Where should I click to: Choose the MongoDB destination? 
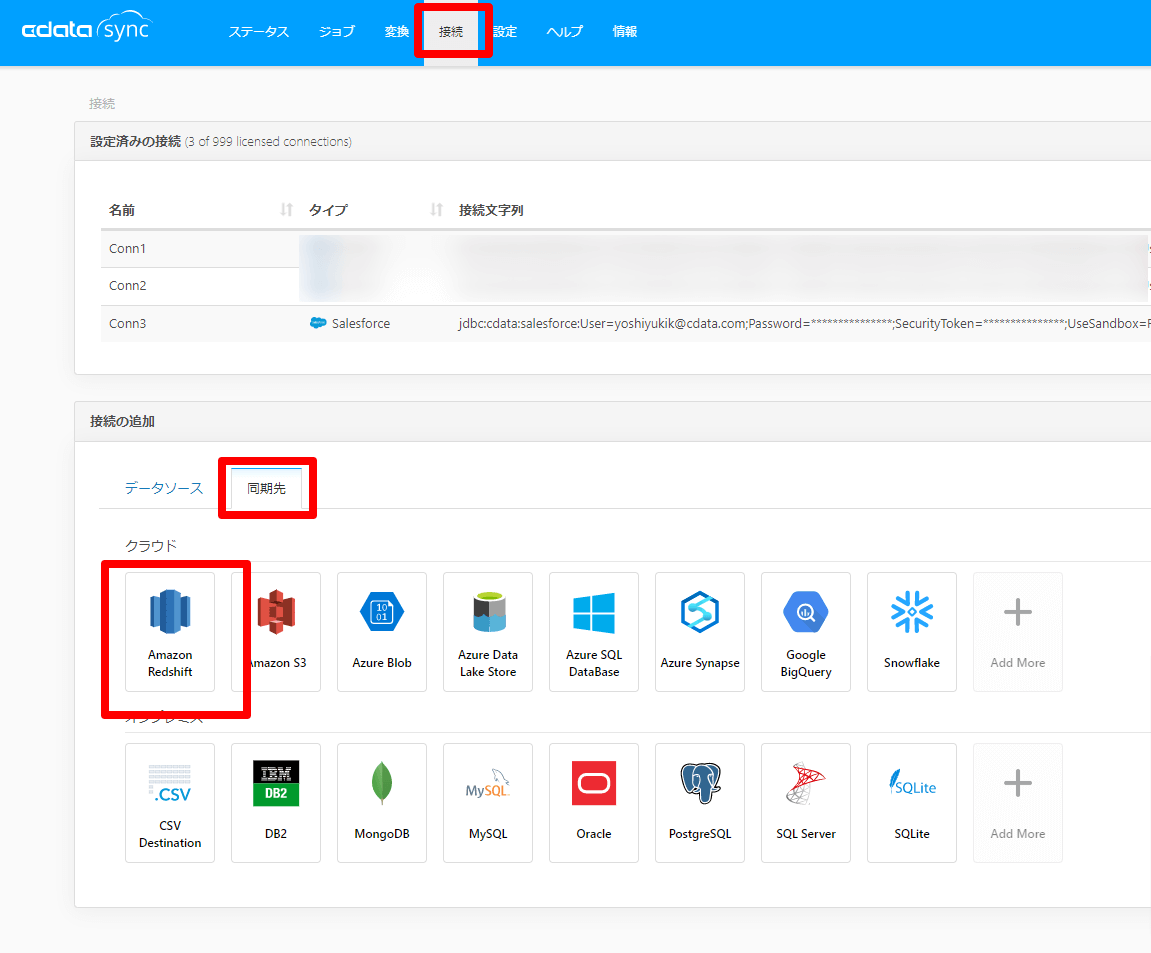(x=382, y=802)
